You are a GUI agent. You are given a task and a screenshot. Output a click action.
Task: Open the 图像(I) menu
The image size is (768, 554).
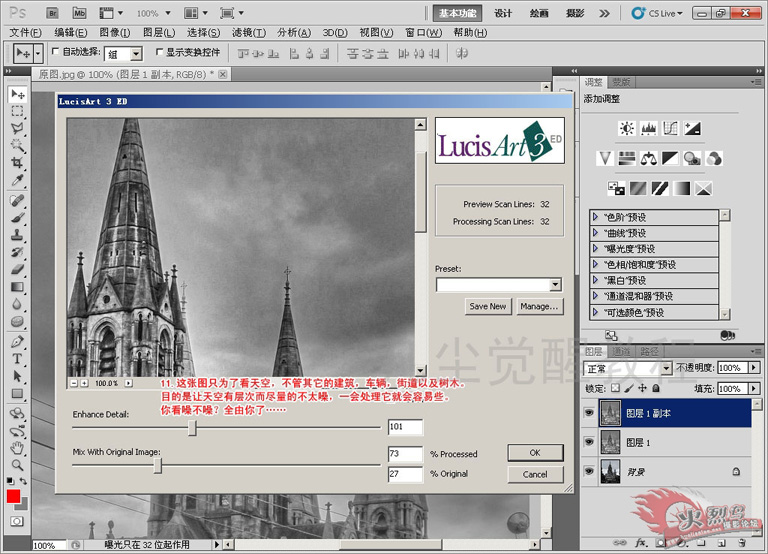tap(115, 32)
